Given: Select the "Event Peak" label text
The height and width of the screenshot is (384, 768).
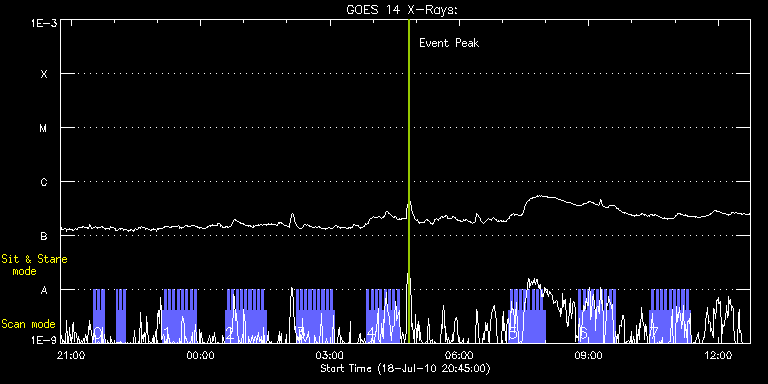Looking at the screenshot, I should tap(449, 43).
